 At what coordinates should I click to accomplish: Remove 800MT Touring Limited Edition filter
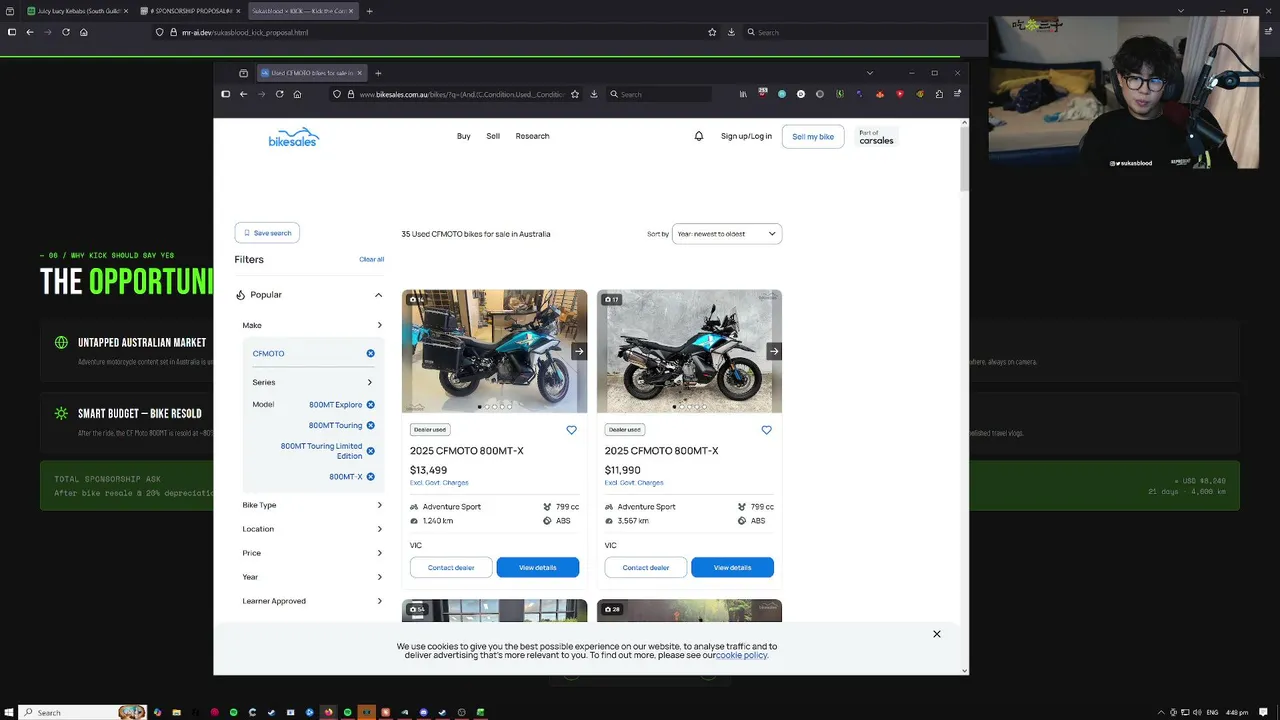click(370, 451)
